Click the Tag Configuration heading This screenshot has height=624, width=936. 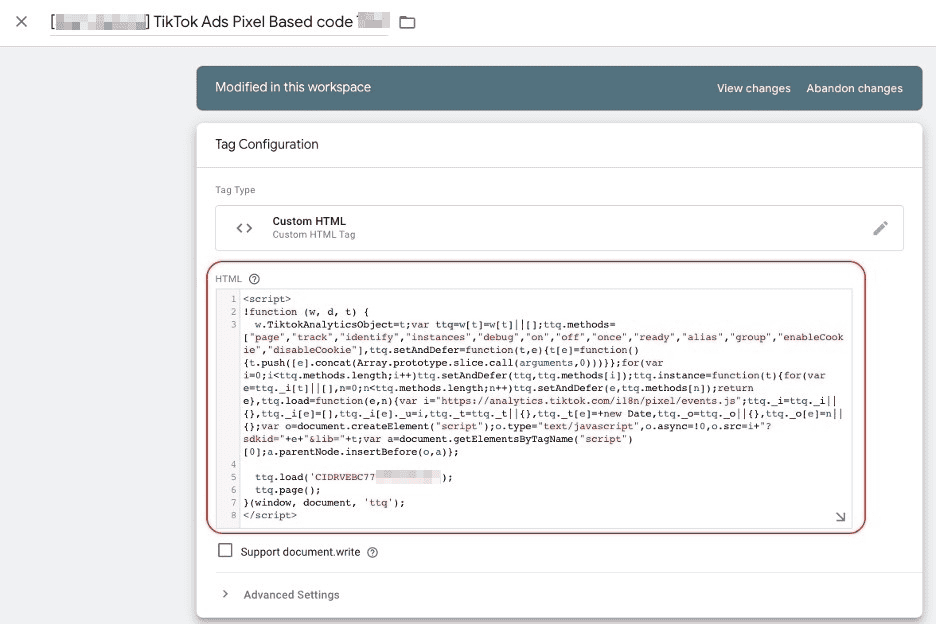(267, 145)
